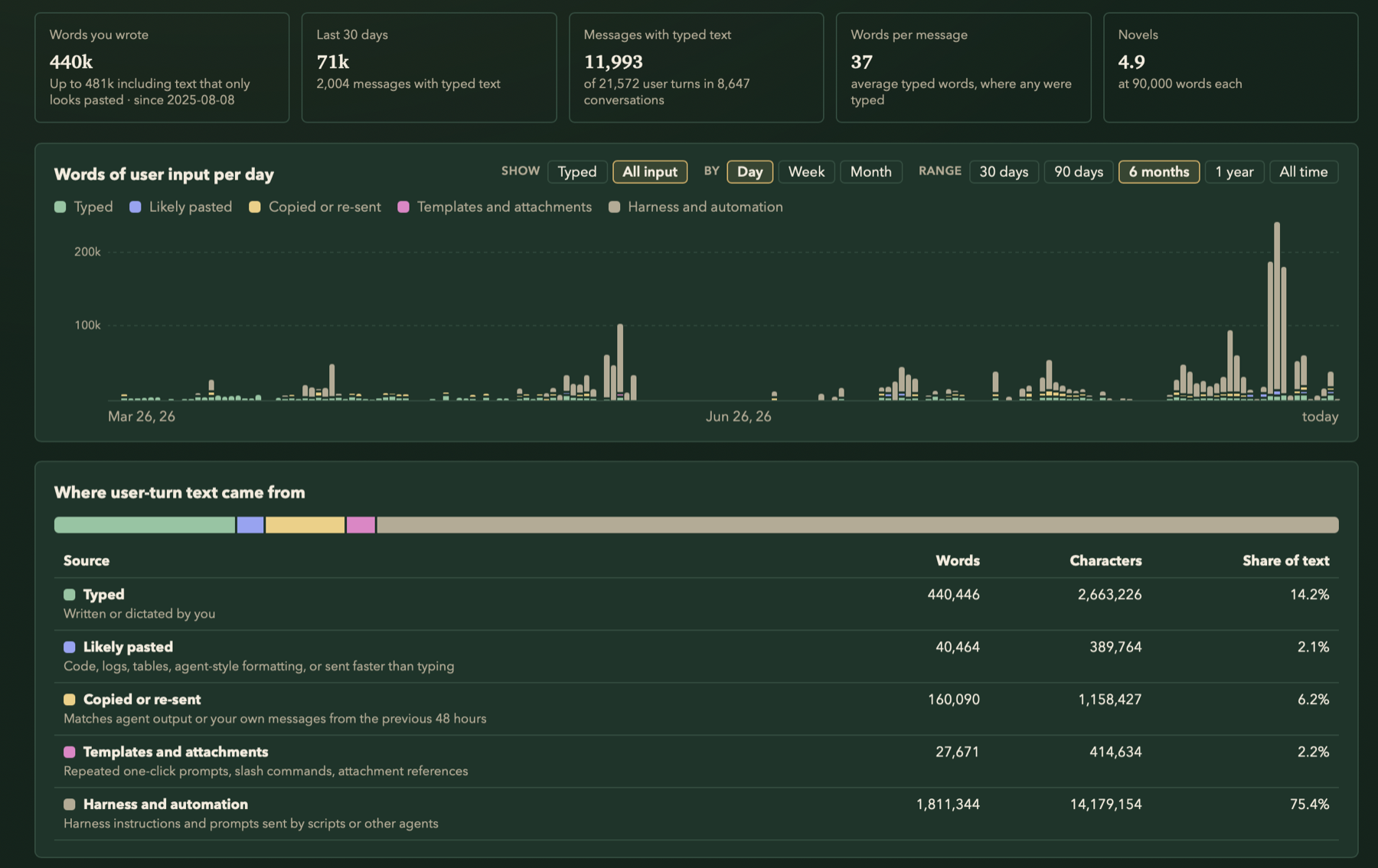Click Harness and automation row swatch in table

(70, 804)
